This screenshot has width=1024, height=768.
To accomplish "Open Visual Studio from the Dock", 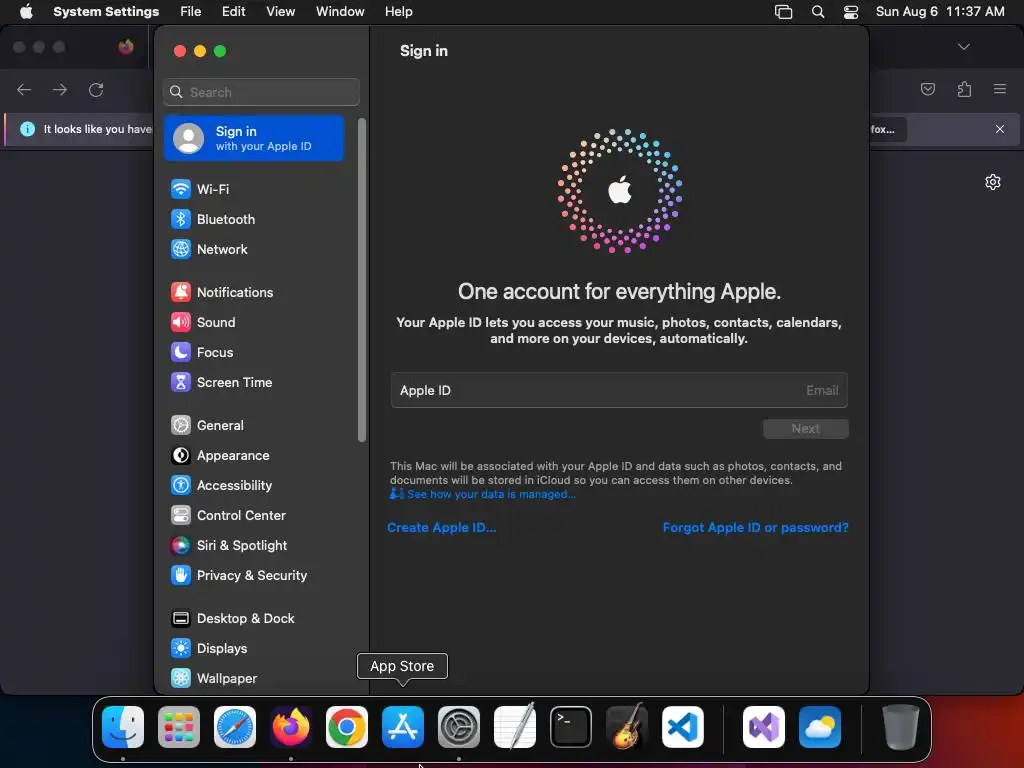I will click(764, 727).
